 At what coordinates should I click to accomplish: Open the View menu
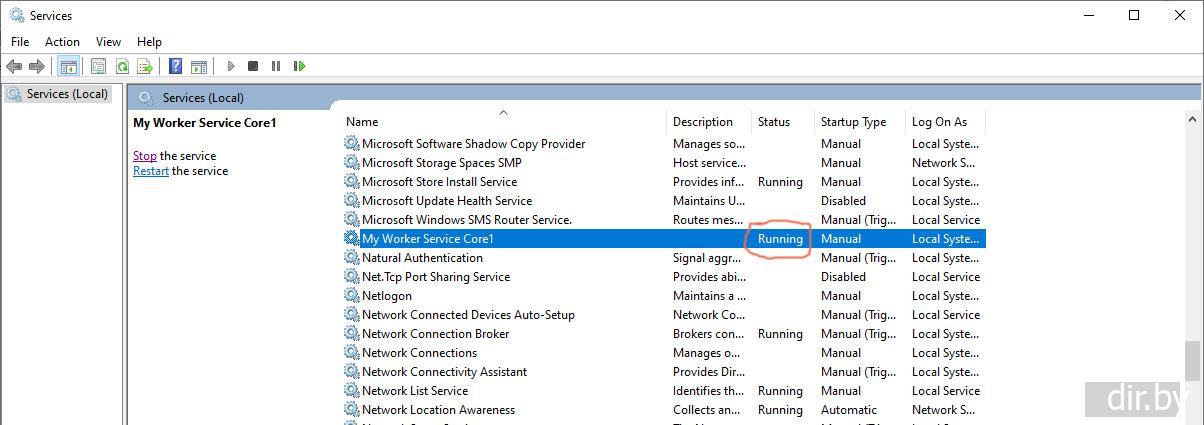[108, 41]
